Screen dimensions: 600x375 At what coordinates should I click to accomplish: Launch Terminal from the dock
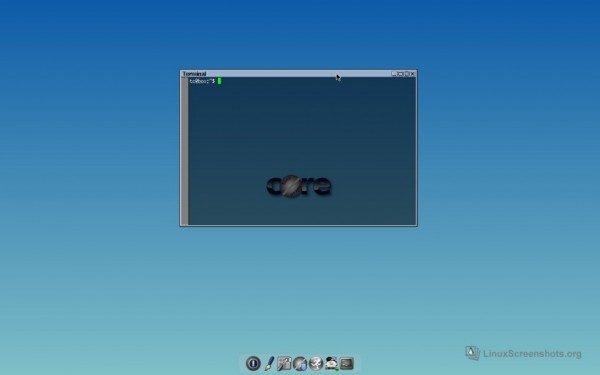point(347,363)
